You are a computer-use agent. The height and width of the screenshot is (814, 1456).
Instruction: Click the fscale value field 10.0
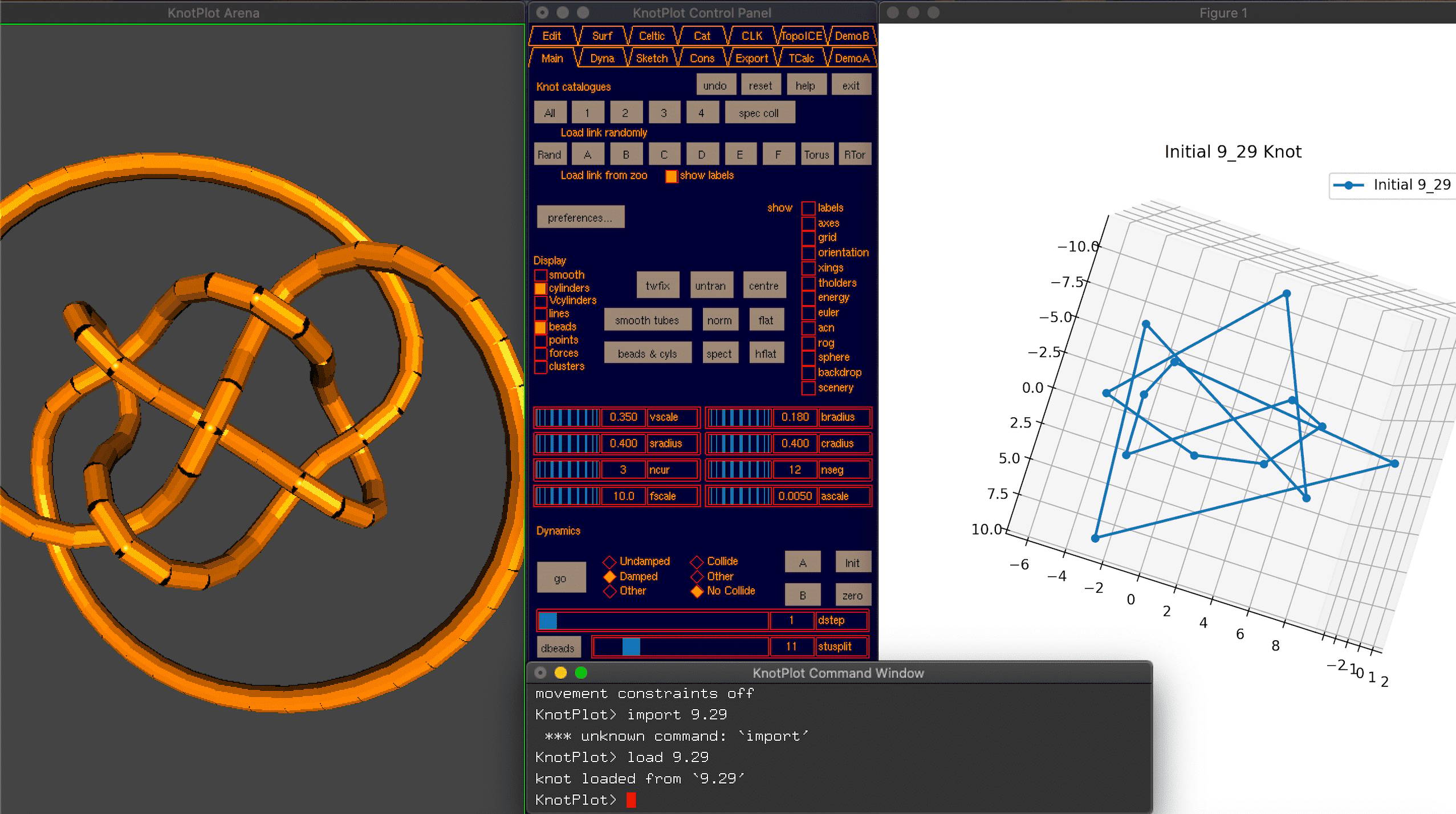[x=624, y=496]
